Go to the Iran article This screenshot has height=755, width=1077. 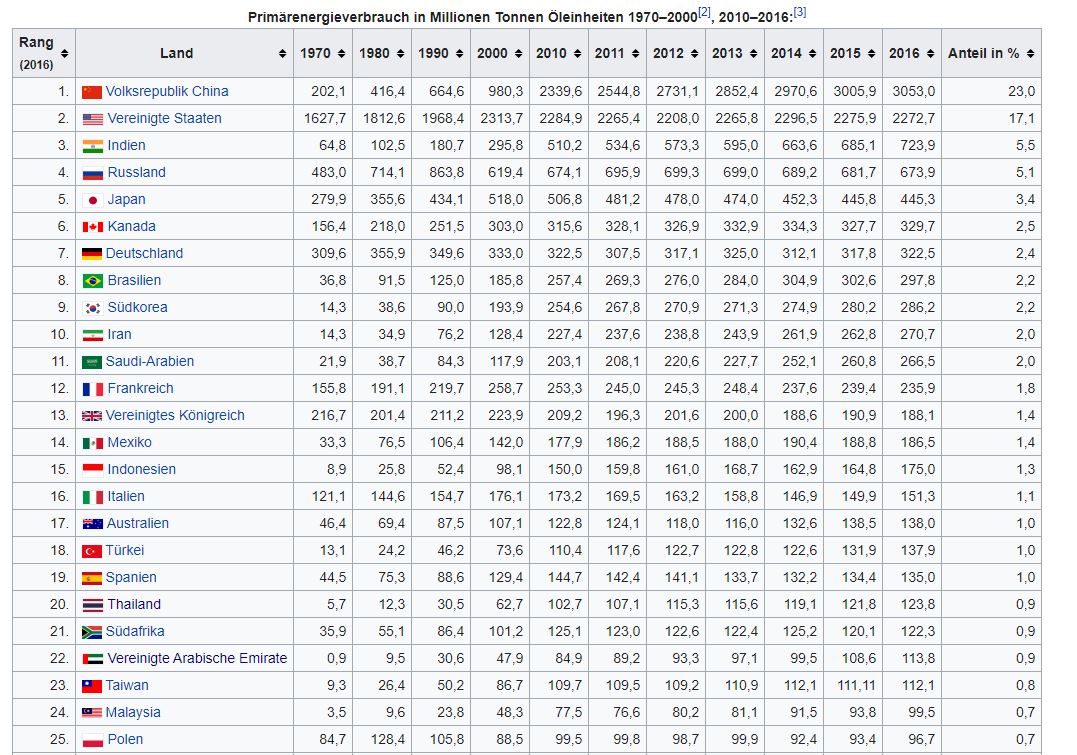[120, 334]
